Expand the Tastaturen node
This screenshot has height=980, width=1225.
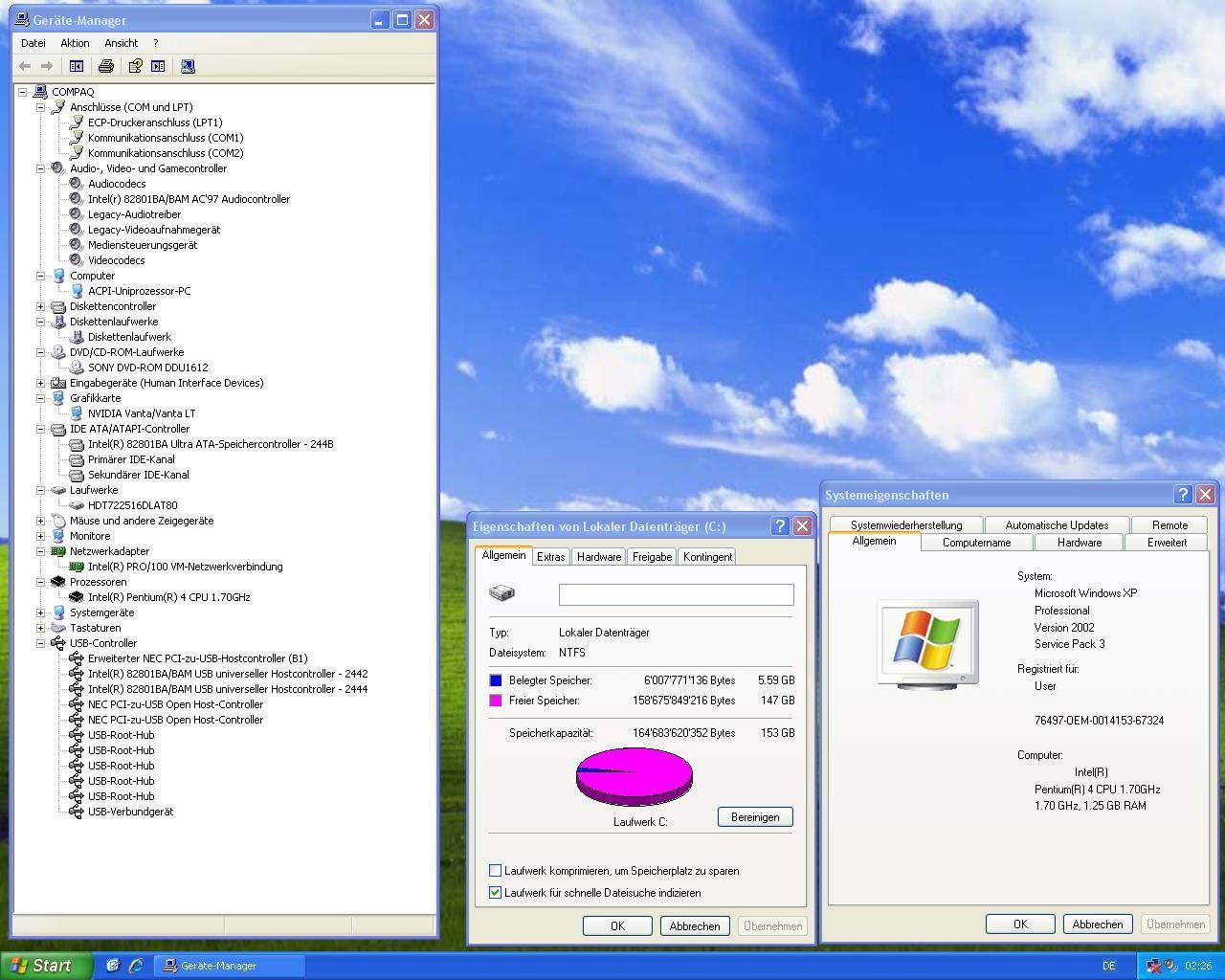(40, 628)
